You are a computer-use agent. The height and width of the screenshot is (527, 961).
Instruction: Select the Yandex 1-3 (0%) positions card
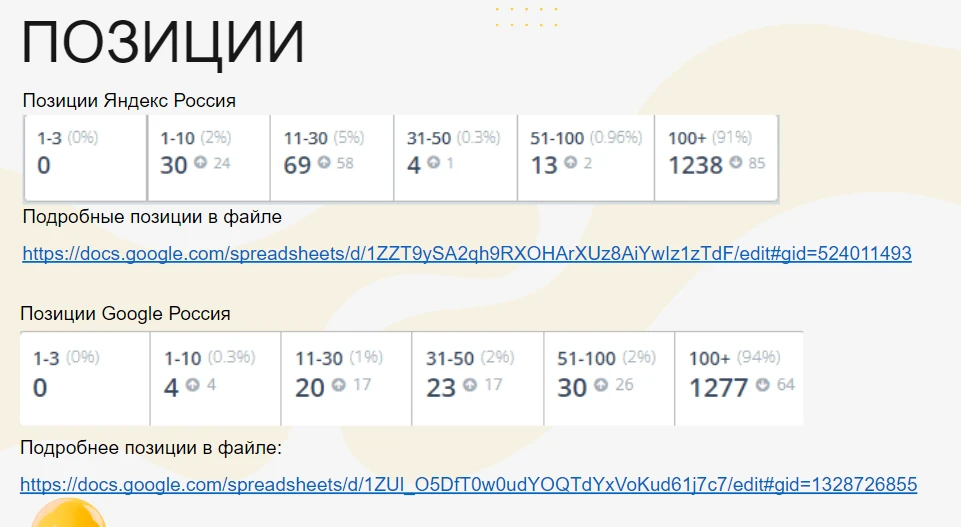(x=85, y=158)
